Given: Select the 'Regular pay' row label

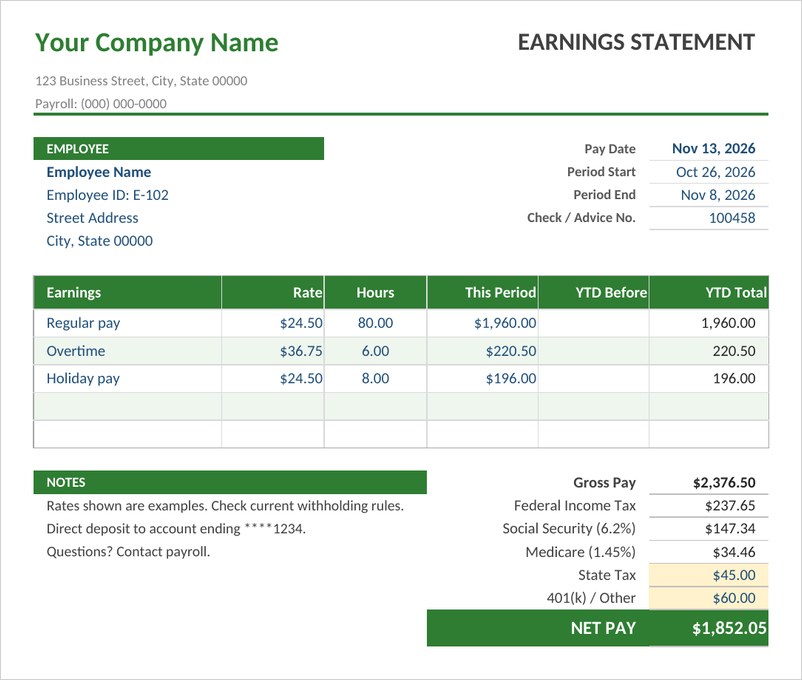Looking at the screenshot, I should click(83, 323).
